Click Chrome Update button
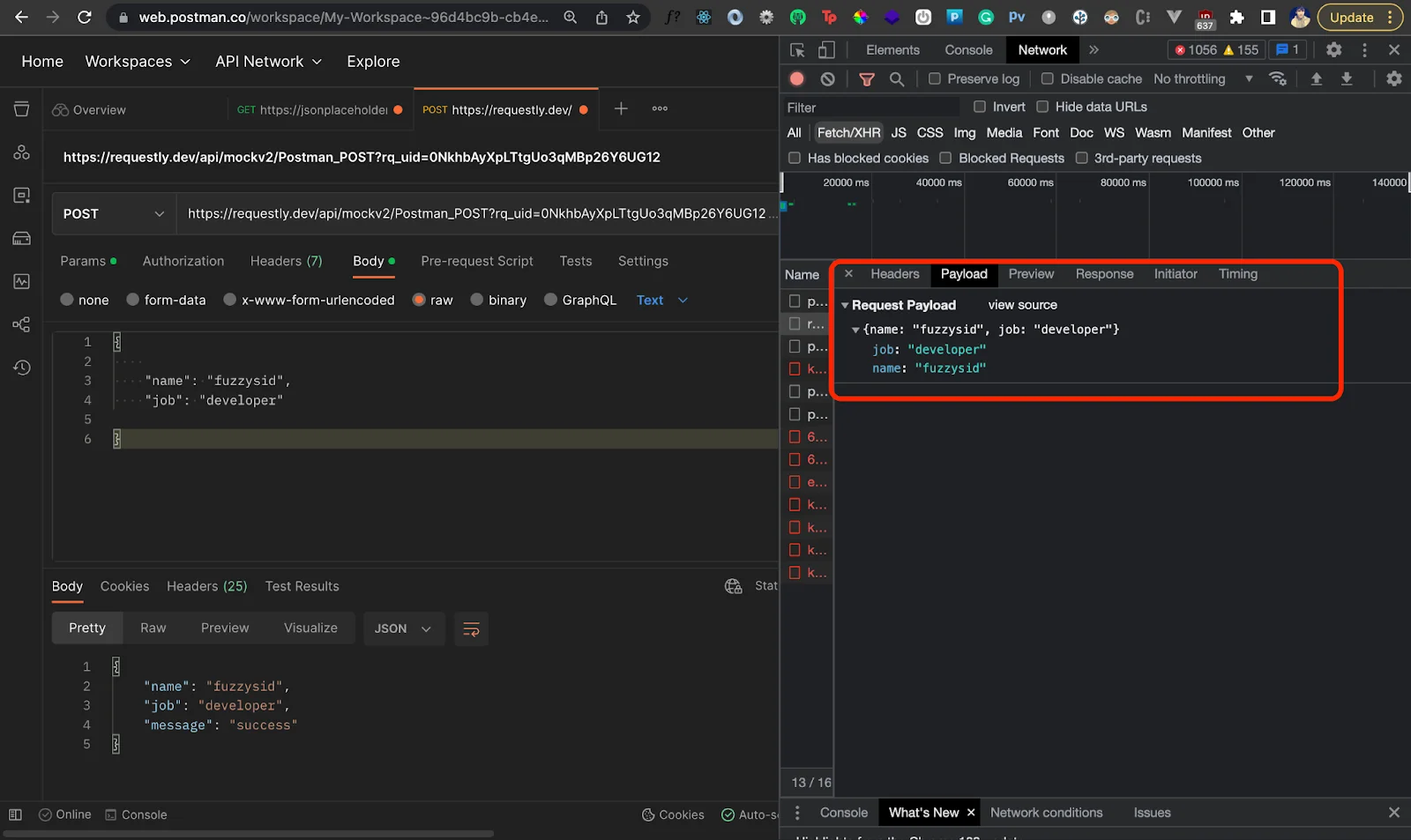This screenshot has width=1411, height=840. click(x=1359, y=17)
